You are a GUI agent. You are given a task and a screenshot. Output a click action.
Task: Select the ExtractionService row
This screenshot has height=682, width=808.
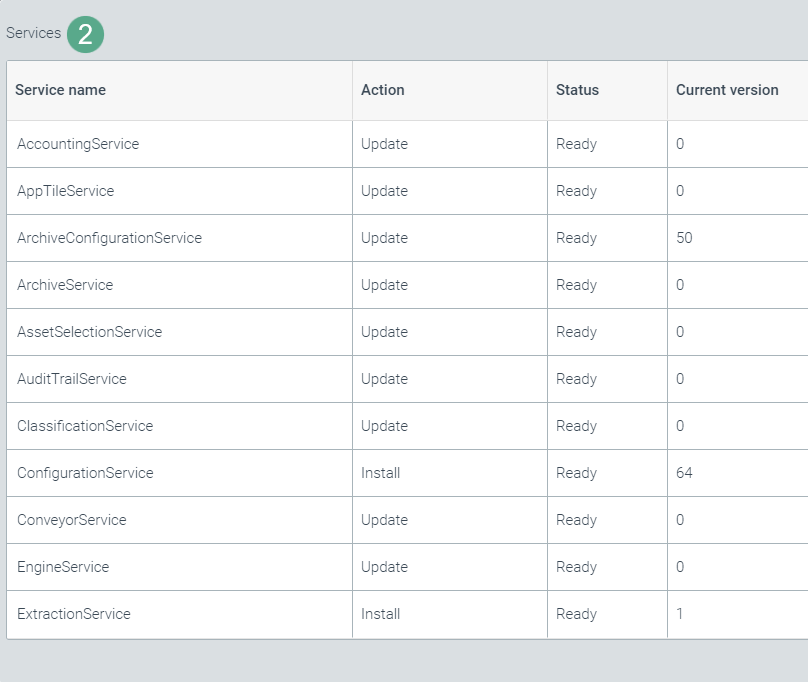[x=74, y=614]
